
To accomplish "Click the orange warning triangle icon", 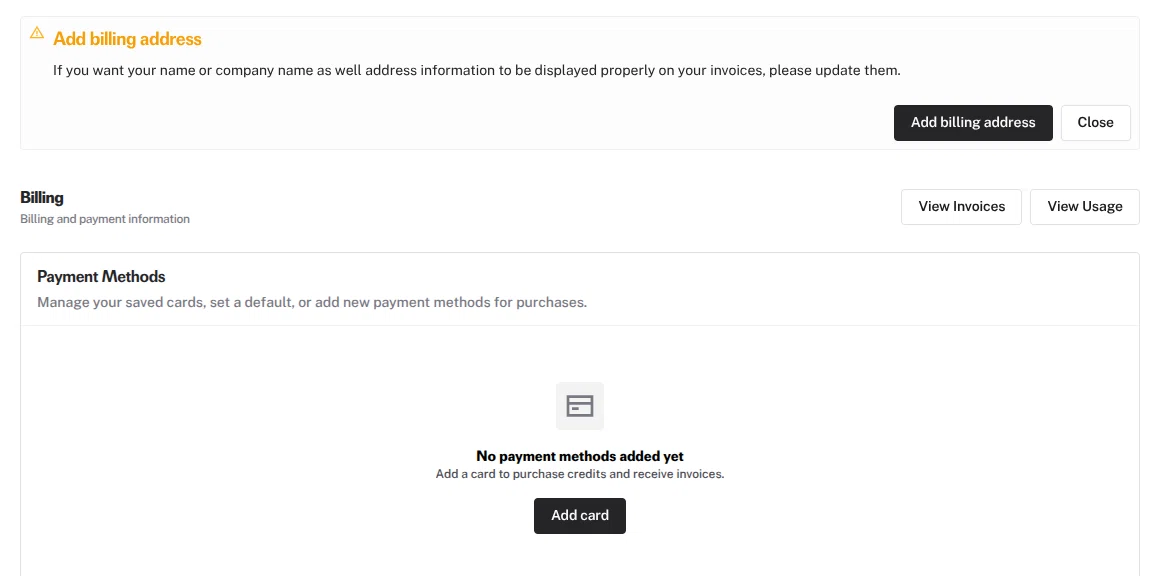I will (37, 33).
